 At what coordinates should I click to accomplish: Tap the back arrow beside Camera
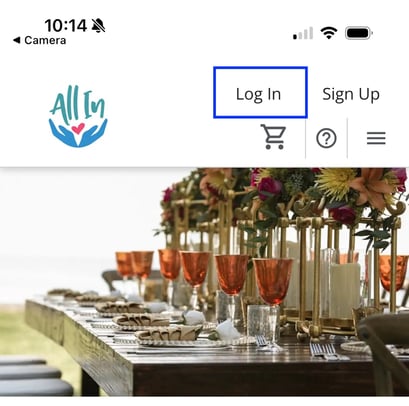click(x=16, y=40)
